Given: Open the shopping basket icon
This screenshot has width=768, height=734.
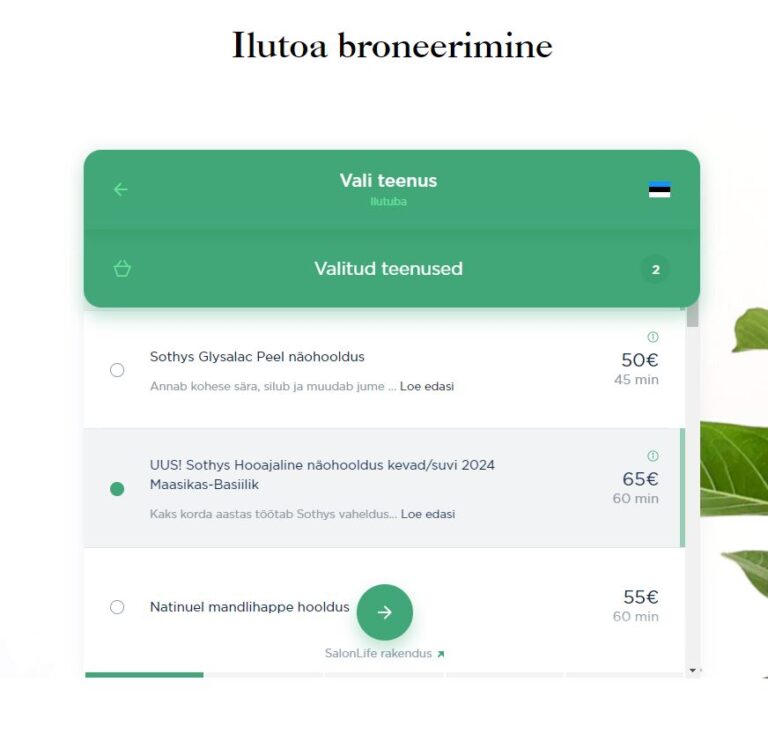Looking at the screenshot, I should pyautogui.click(x=122, y=268).
